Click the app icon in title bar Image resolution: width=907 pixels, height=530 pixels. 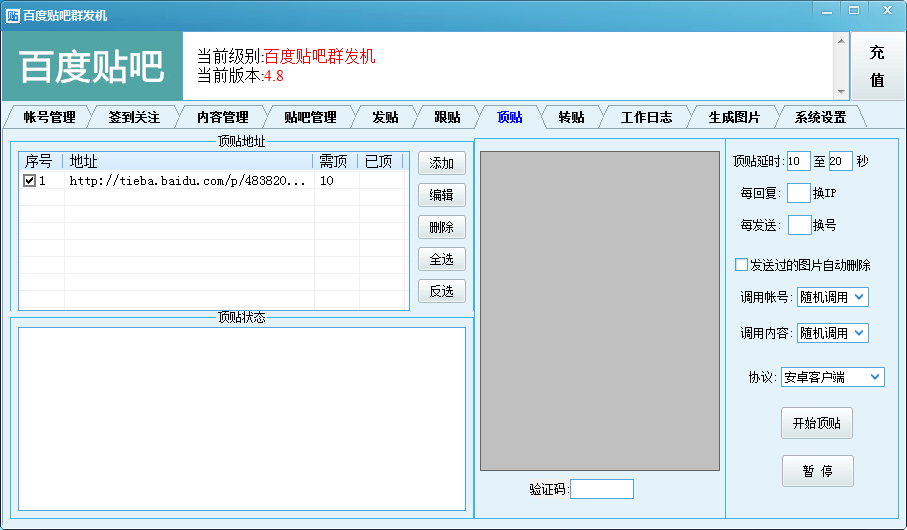12,16
